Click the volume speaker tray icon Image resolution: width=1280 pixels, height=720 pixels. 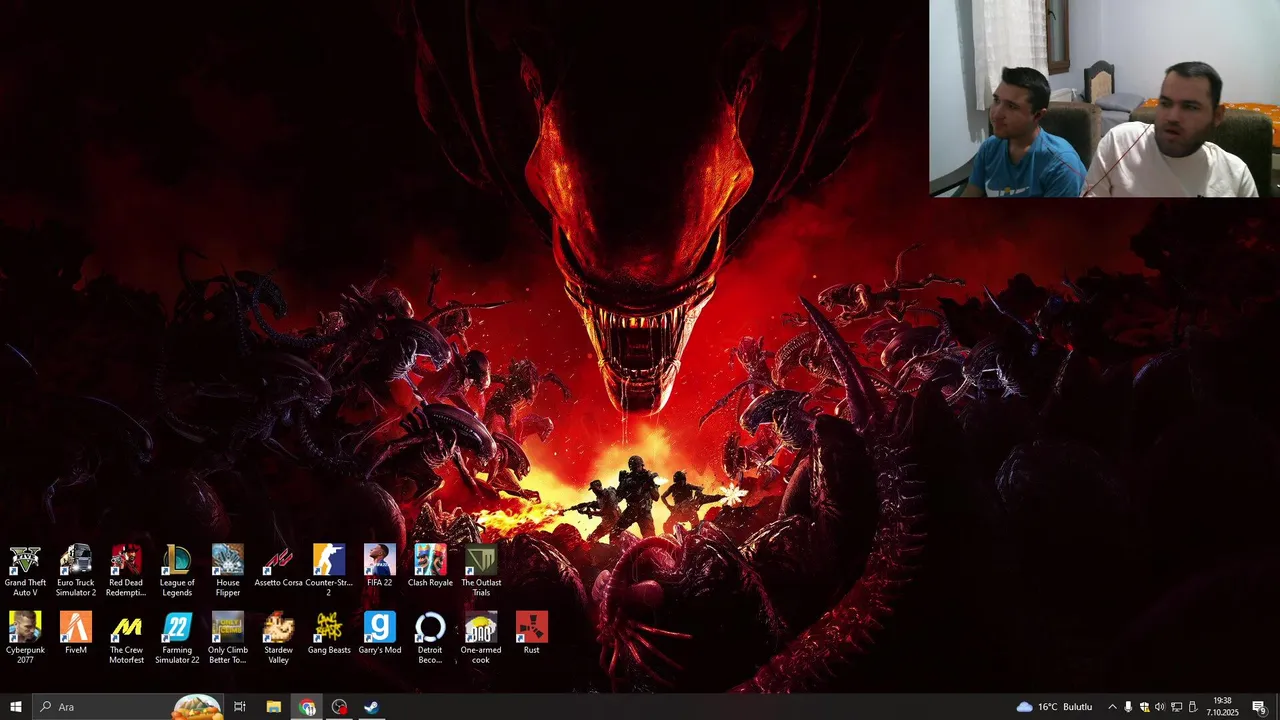coord(1160,707)
